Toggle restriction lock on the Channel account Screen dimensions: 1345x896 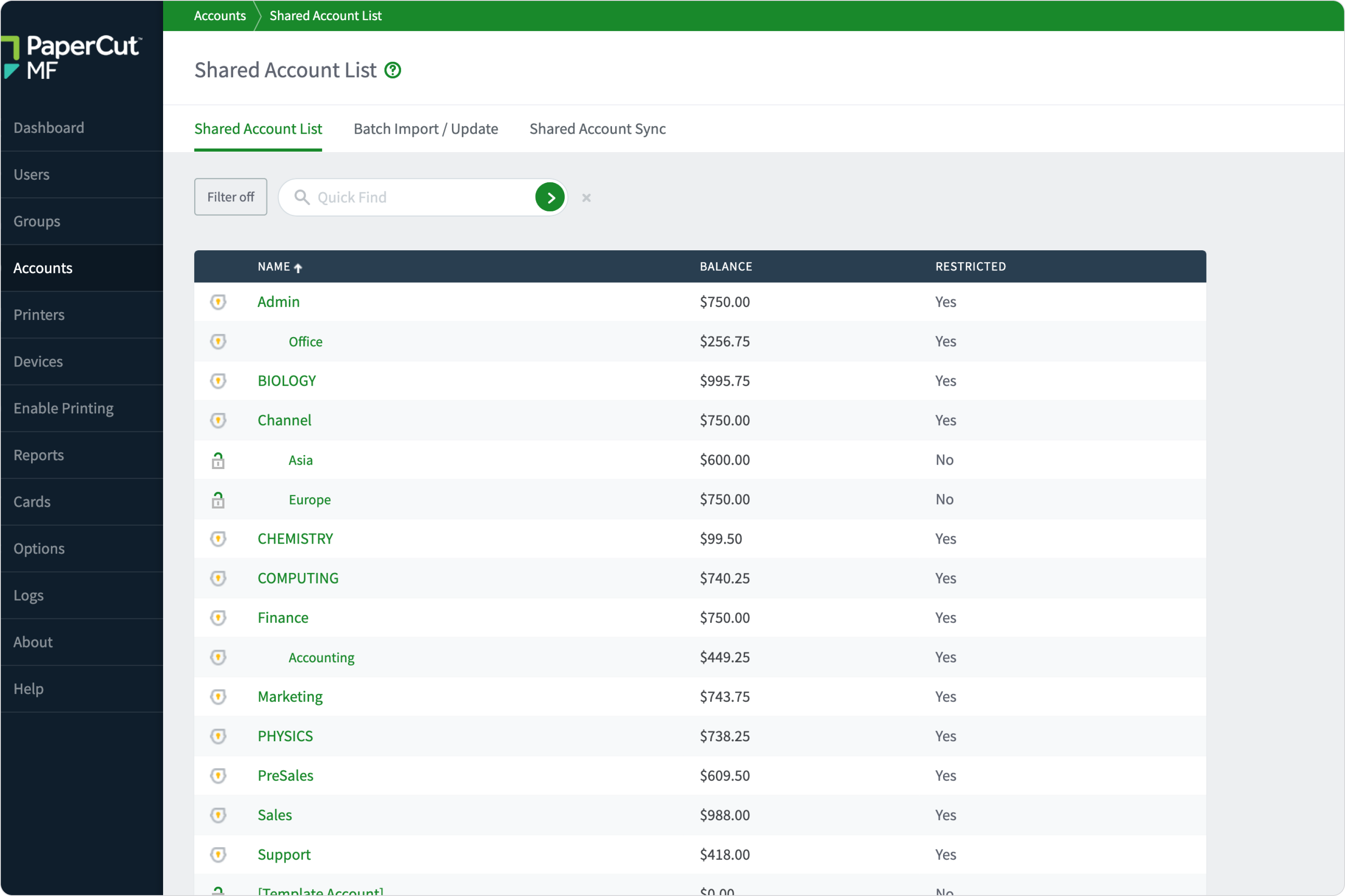219,420
